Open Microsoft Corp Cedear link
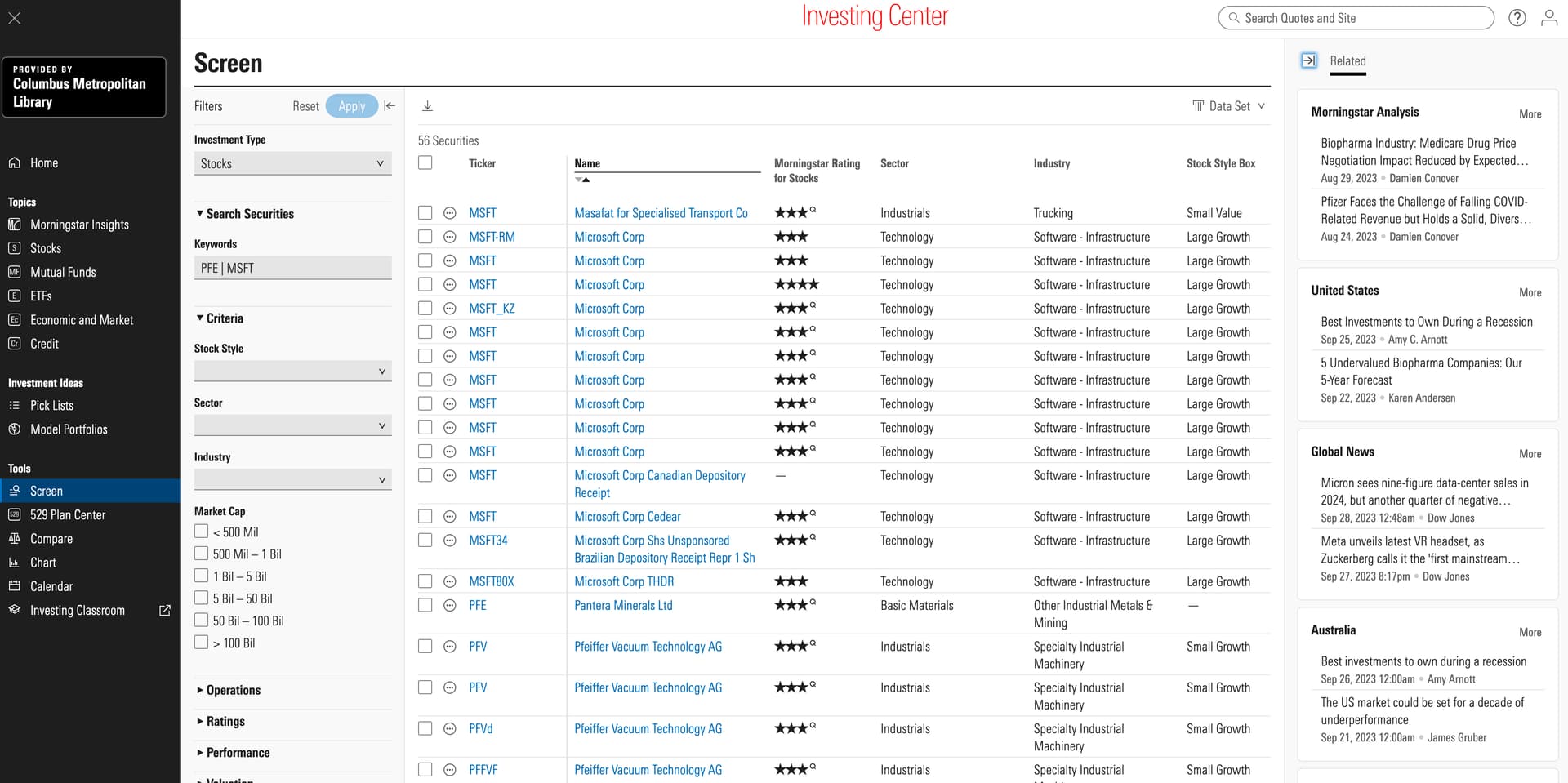This screenshot has width=1568, height=783. 627,516
